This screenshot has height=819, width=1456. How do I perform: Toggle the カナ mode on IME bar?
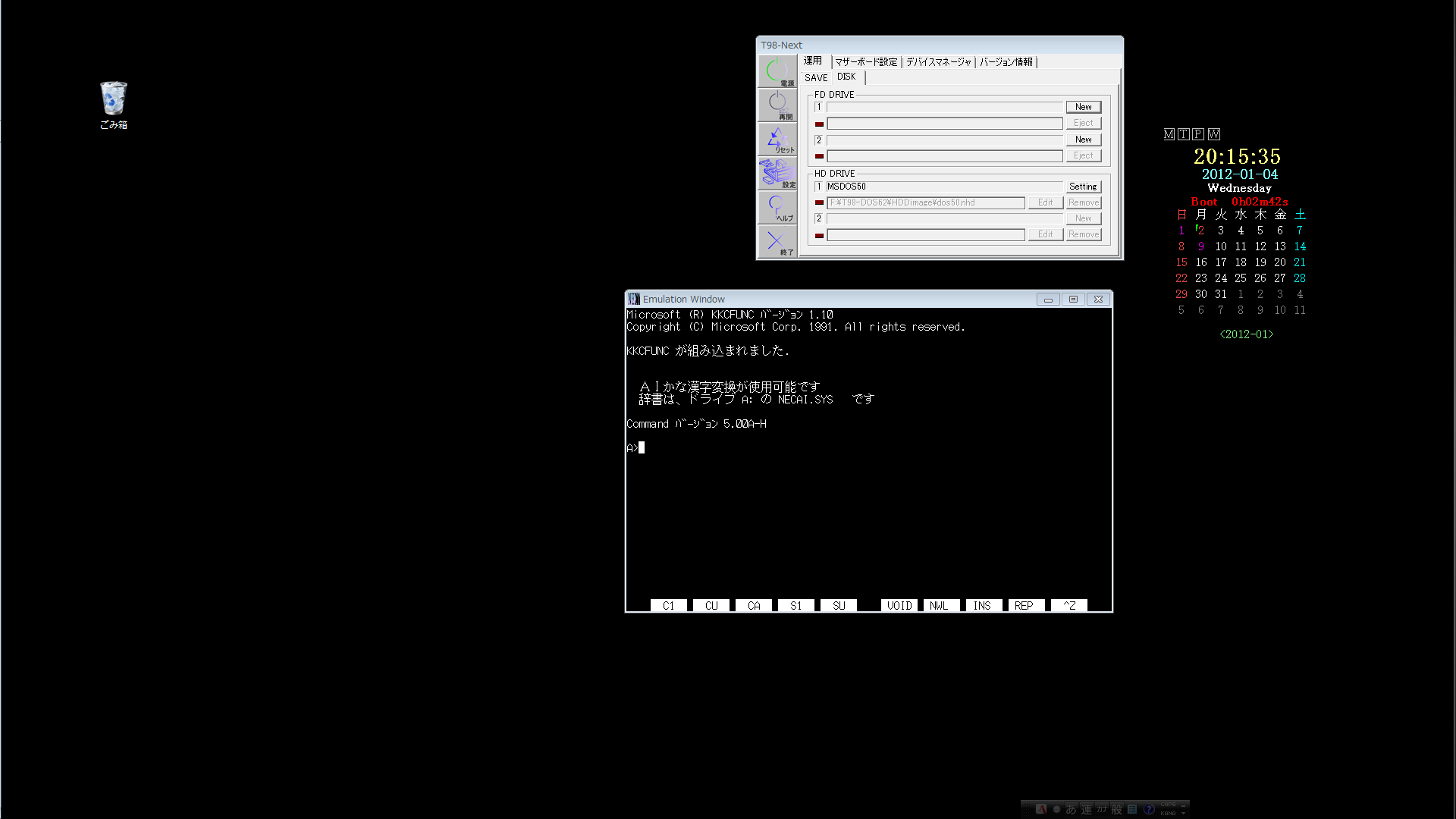click(1102, 809)
